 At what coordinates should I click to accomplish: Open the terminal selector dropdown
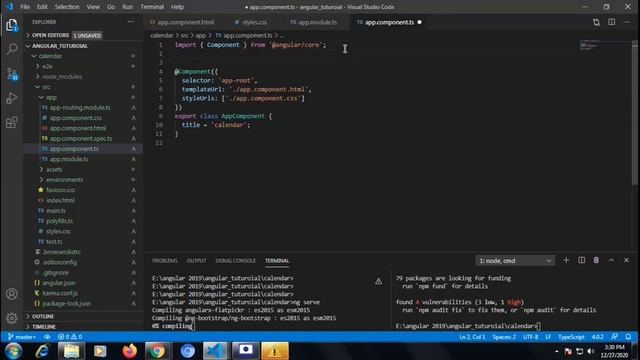pyautogui.click(x=515, y=260)
